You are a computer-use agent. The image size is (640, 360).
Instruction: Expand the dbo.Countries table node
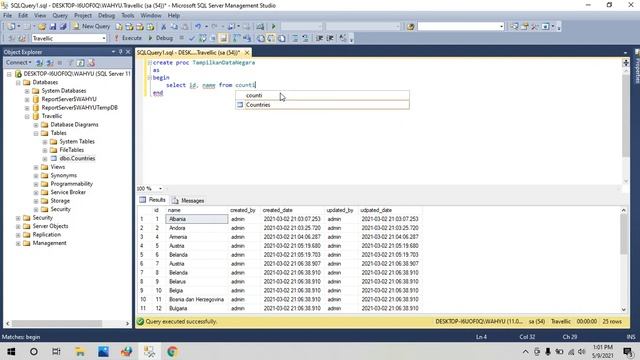tap(45, 159)
